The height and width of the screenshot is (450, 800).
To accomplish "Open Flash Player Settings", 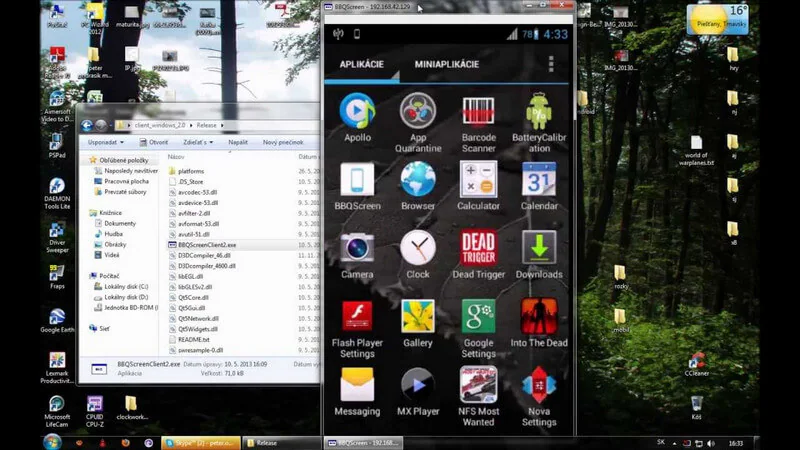I will coord(357,328).
